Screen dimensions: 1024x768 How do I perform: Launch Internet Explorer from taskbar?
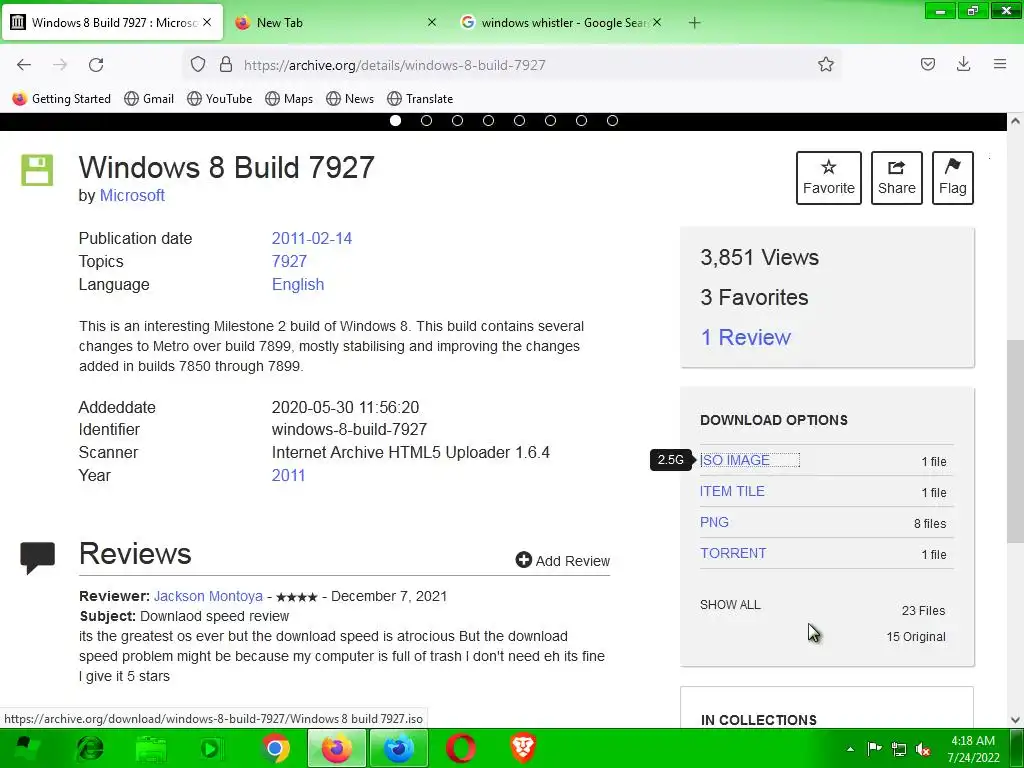coord(89,748)
